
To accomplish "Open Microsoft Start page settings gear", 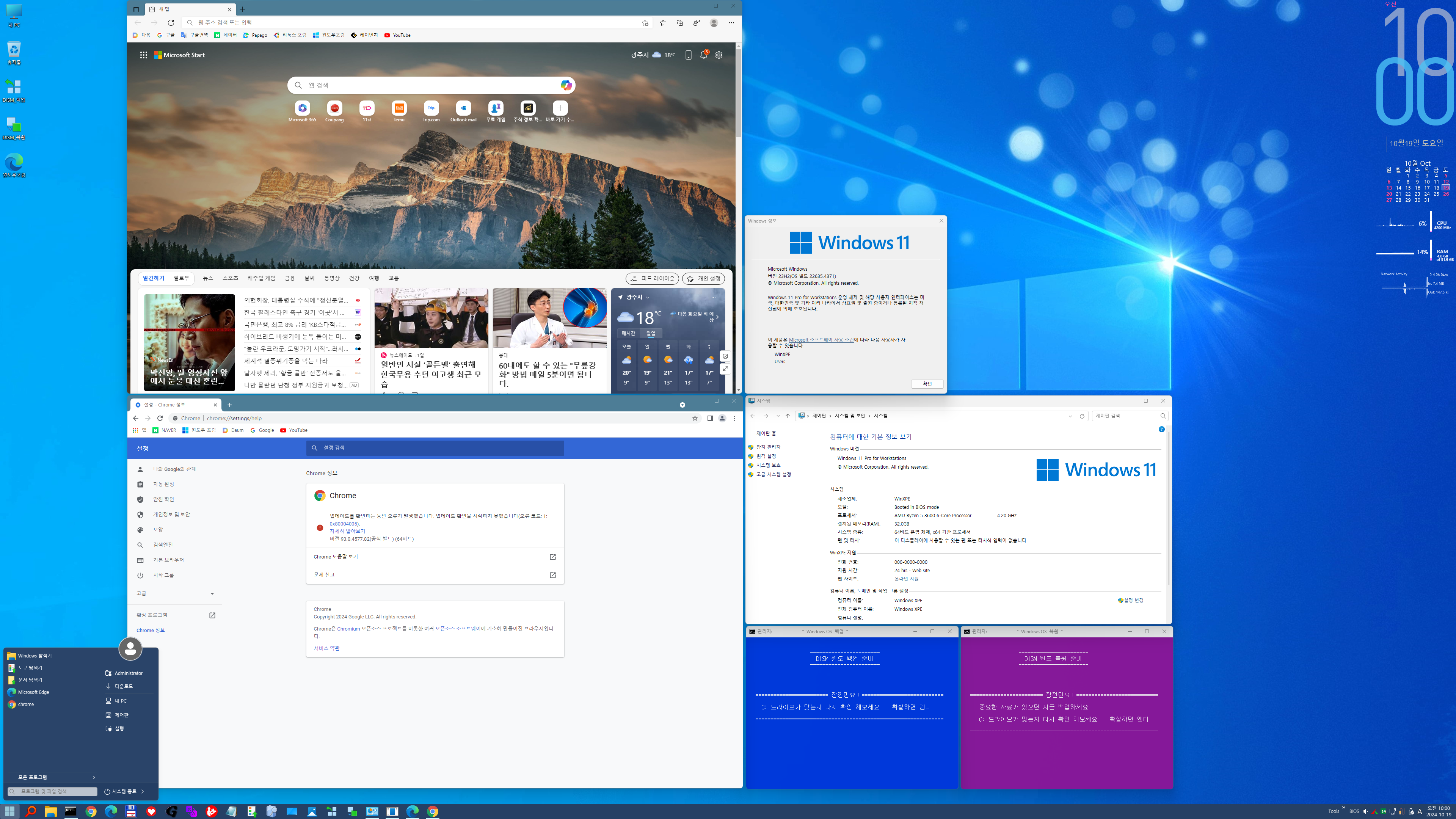I will pos(719,55).
